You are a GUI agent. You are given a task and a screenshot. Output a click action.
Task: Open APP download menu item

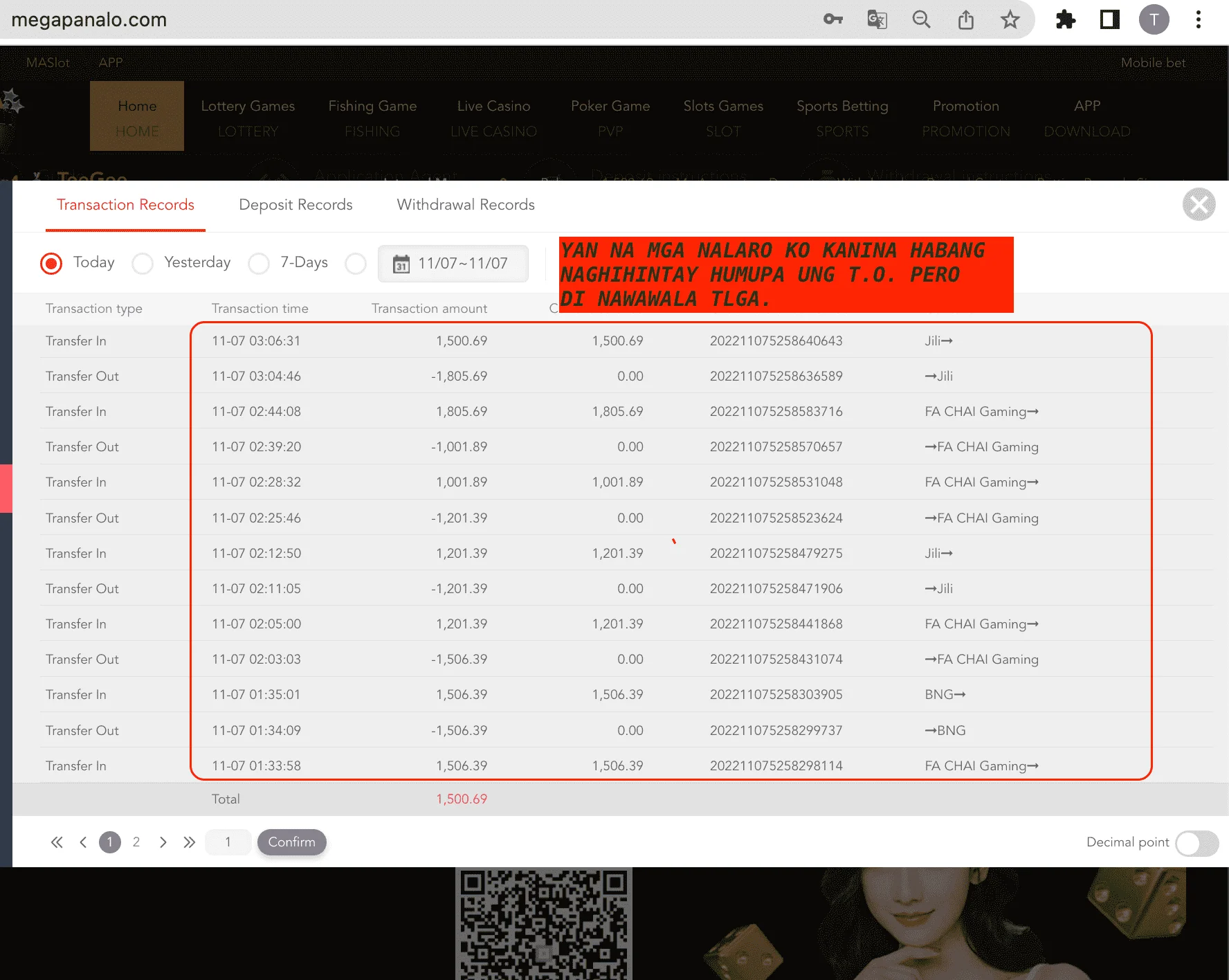pyautogui.click(x=1087, y=116)
